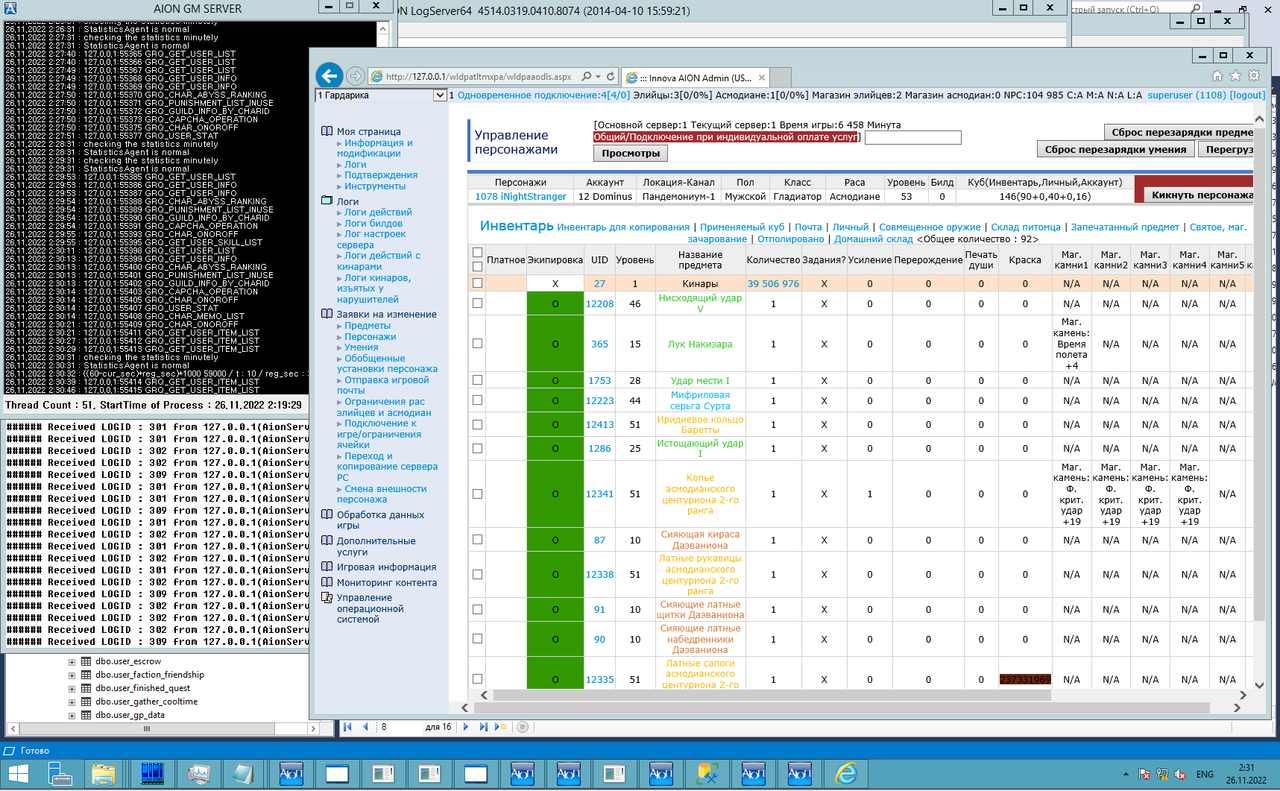Click the dark dye color cell 237331969
The height and width of the screenshot is (791, 1280).
1025,679
